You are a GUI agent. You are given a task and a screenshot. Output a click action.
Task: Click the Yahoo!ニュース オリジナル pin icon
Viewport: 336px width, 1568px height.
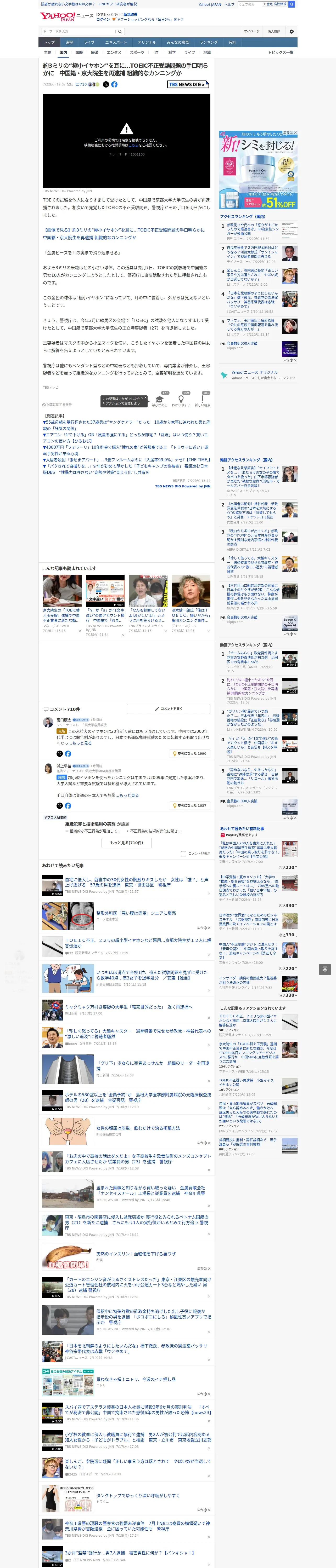(225, 375)
